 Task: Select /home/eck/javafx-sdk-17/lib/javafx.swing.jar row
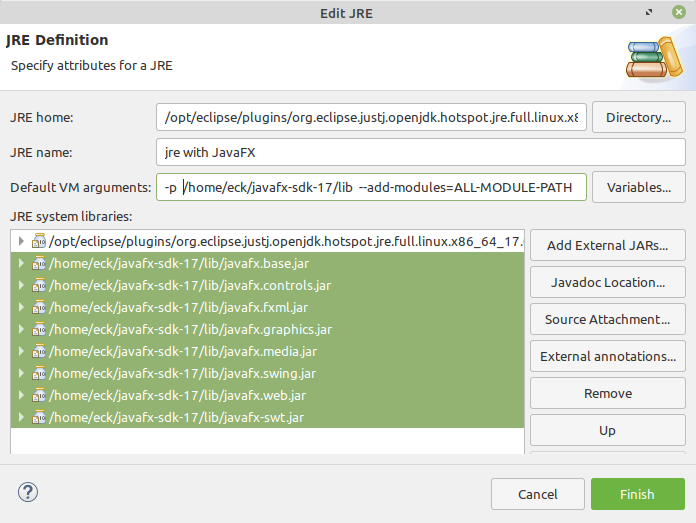pos(267,373)
